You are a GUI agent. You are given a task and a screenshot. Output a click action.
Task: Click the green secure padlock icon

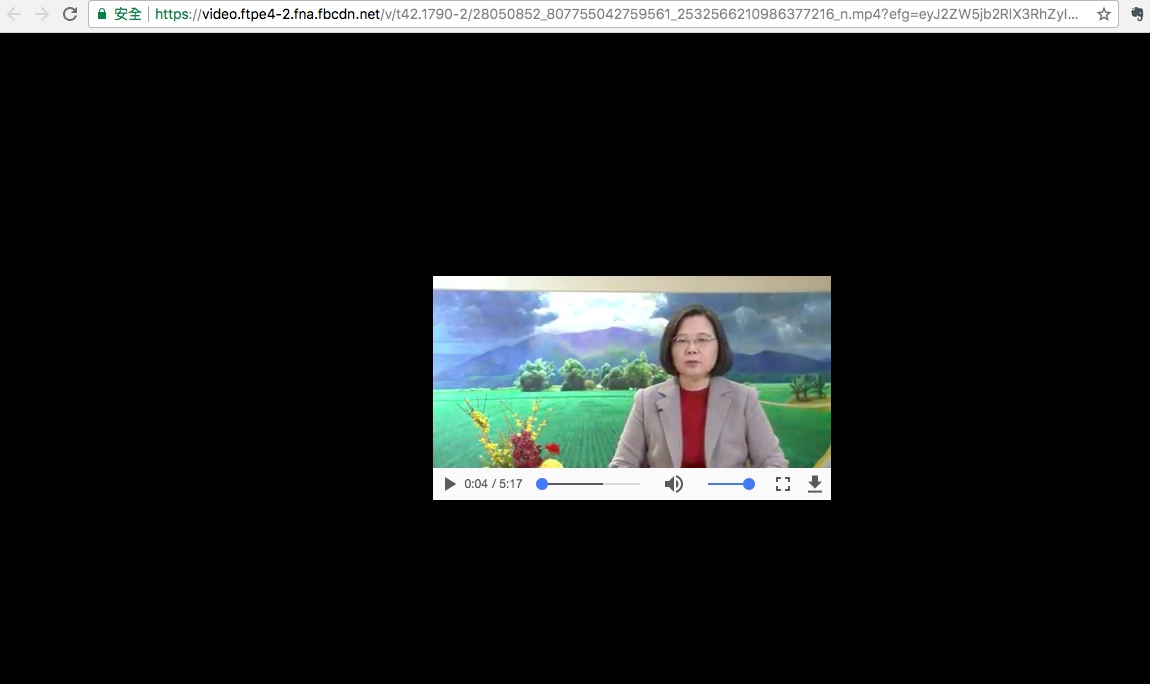[x=102, y=14]
